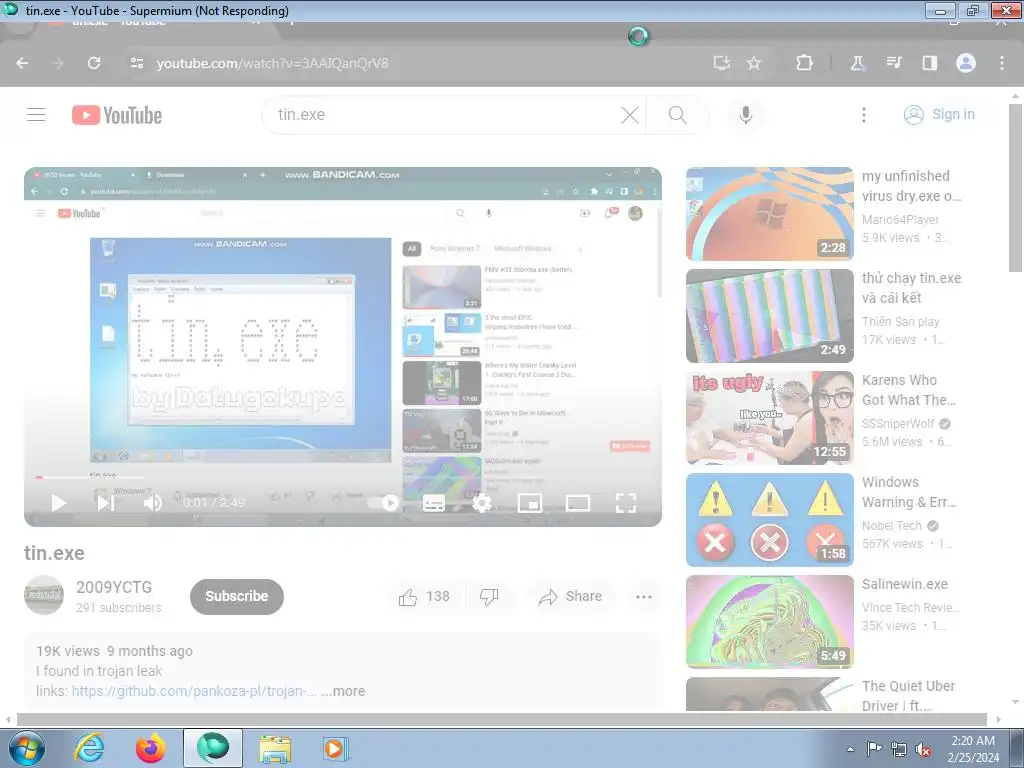
Task: Seek on the video progress bar
Action: coord(343,477)
